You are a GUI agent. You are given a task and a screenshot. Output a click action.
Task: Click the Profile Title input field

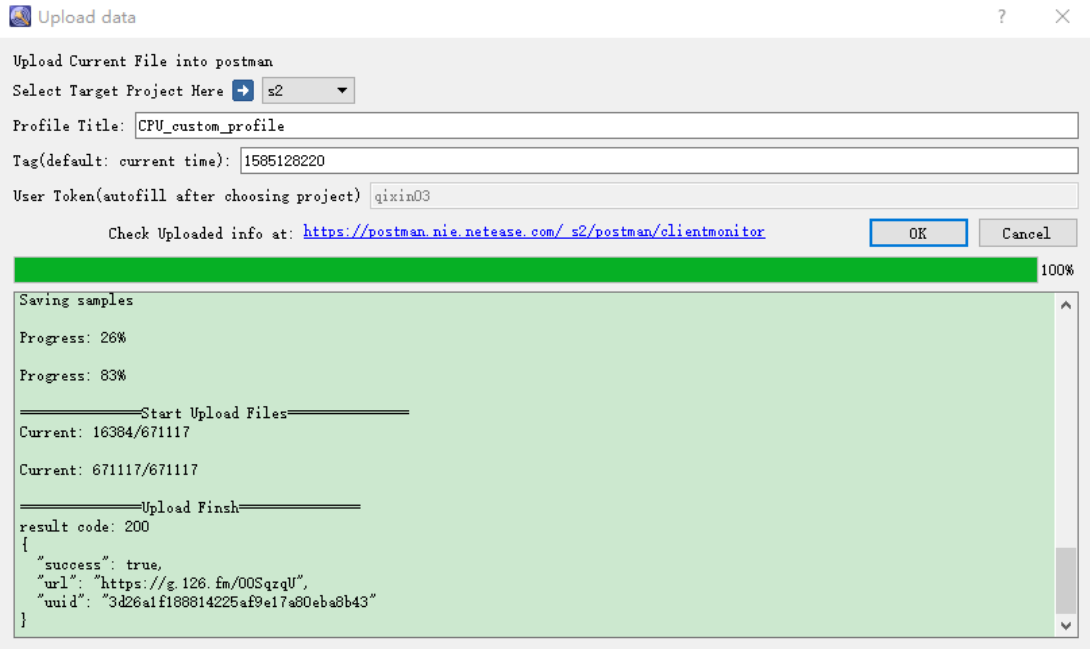[x=600, y=125]
